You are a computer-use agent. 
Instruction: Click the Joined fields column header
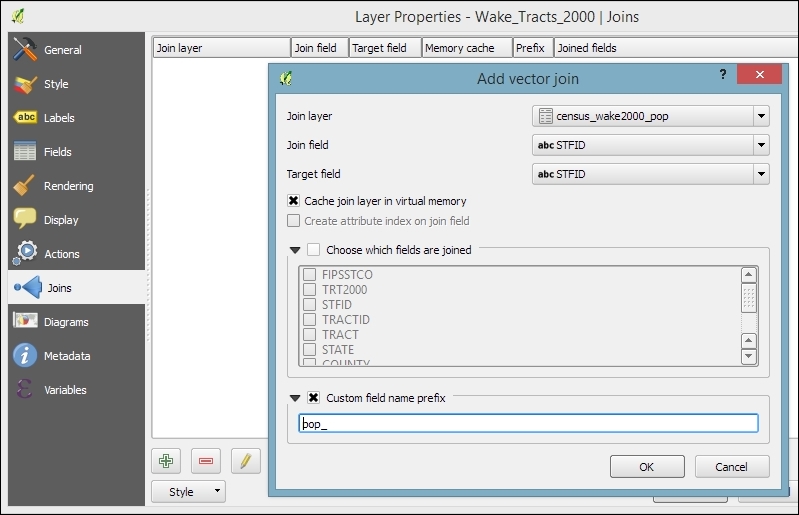pos(676,48)
